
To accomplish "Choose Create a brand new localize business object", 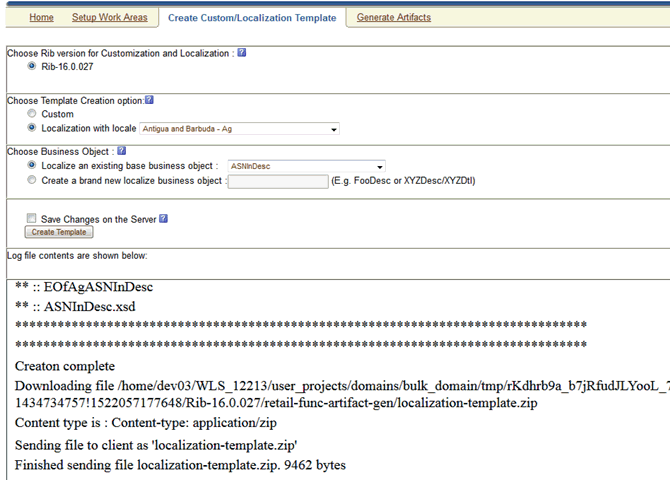I will (32, 180).
